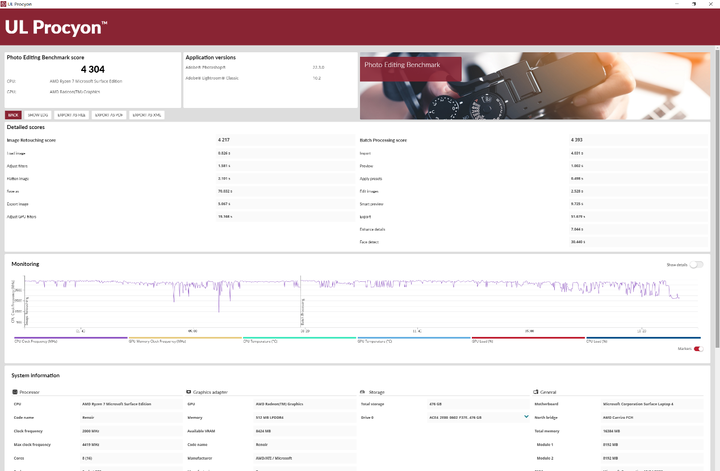Click the UL Procyon logo in header
Image resolution: width=720 pixels, height=471 pixels.
[x=56, y=28]
